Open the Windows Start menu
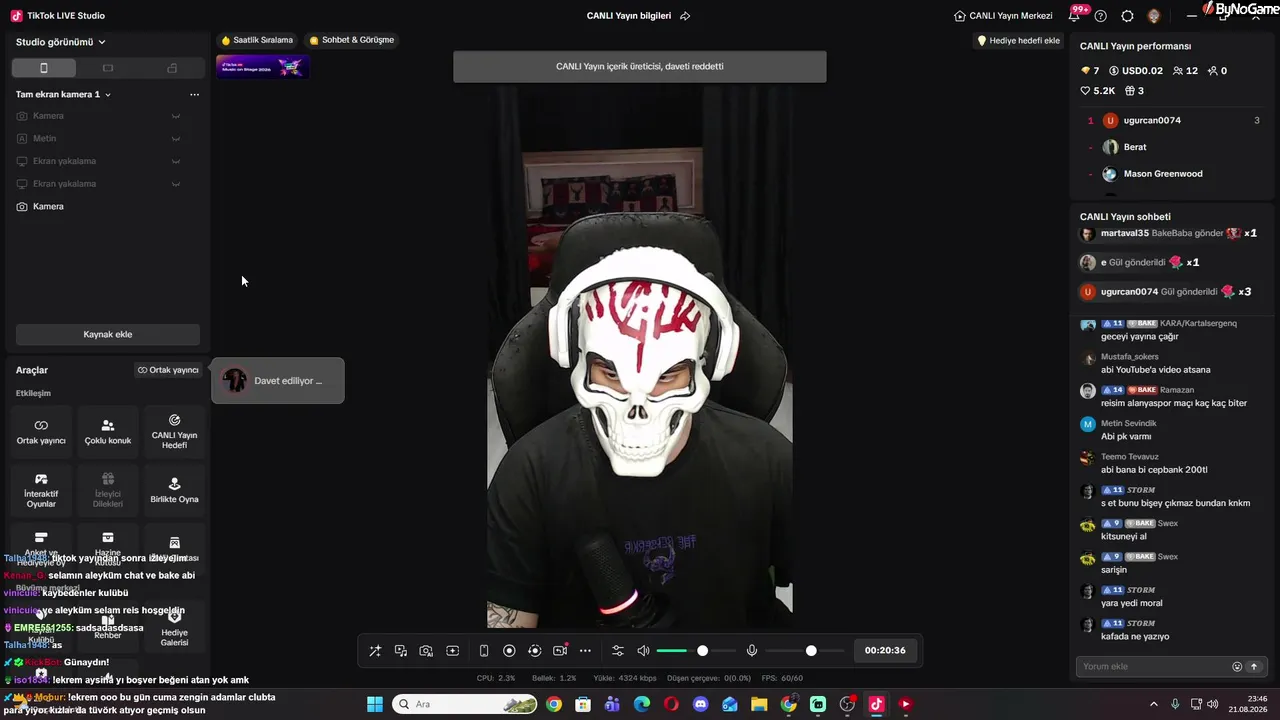The height and width of the screenshot is (720, 1280). click(x=374, y=704)
